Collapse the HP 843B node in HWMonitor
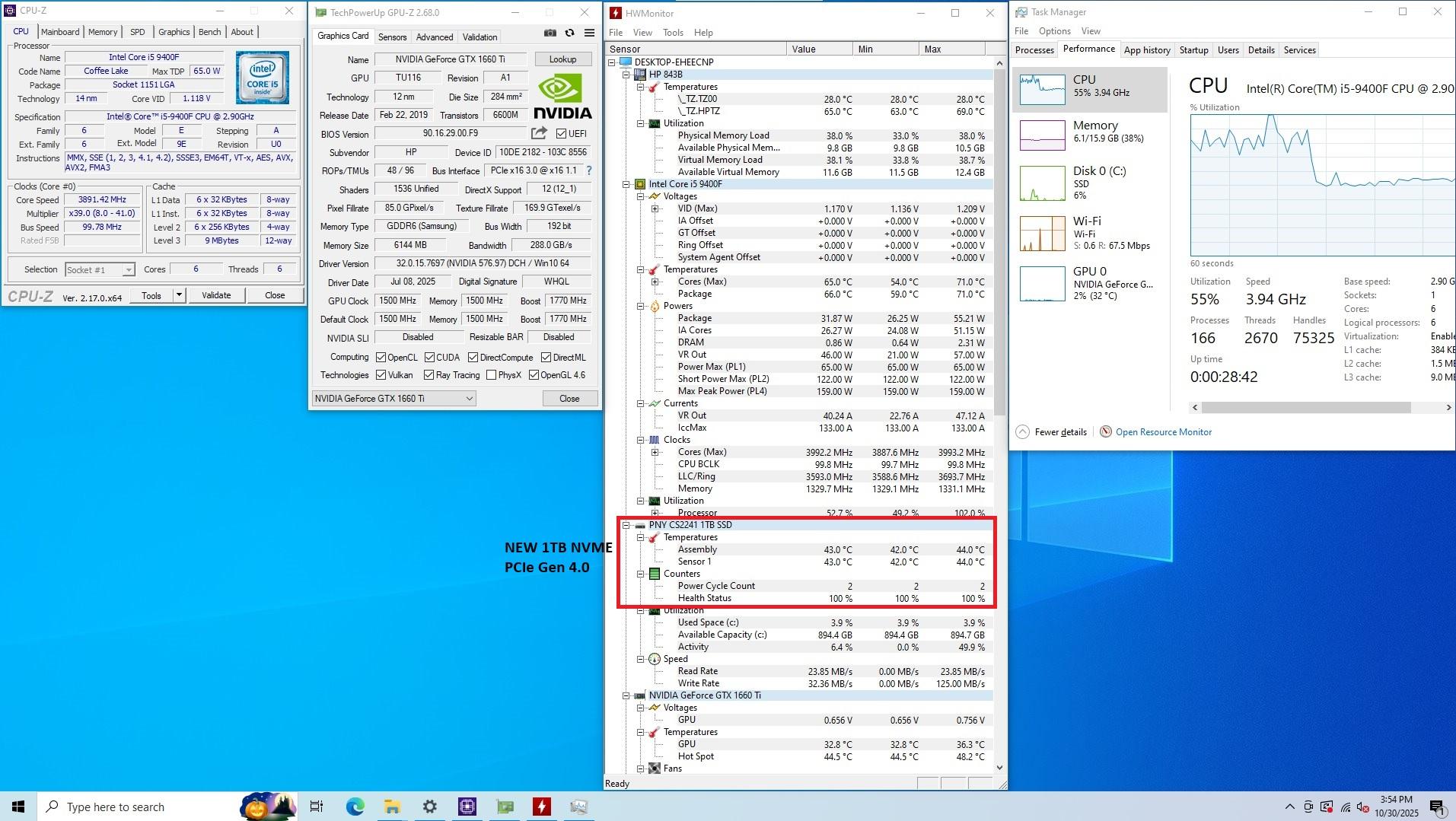Screen dimensions: 1456x821 626,75
